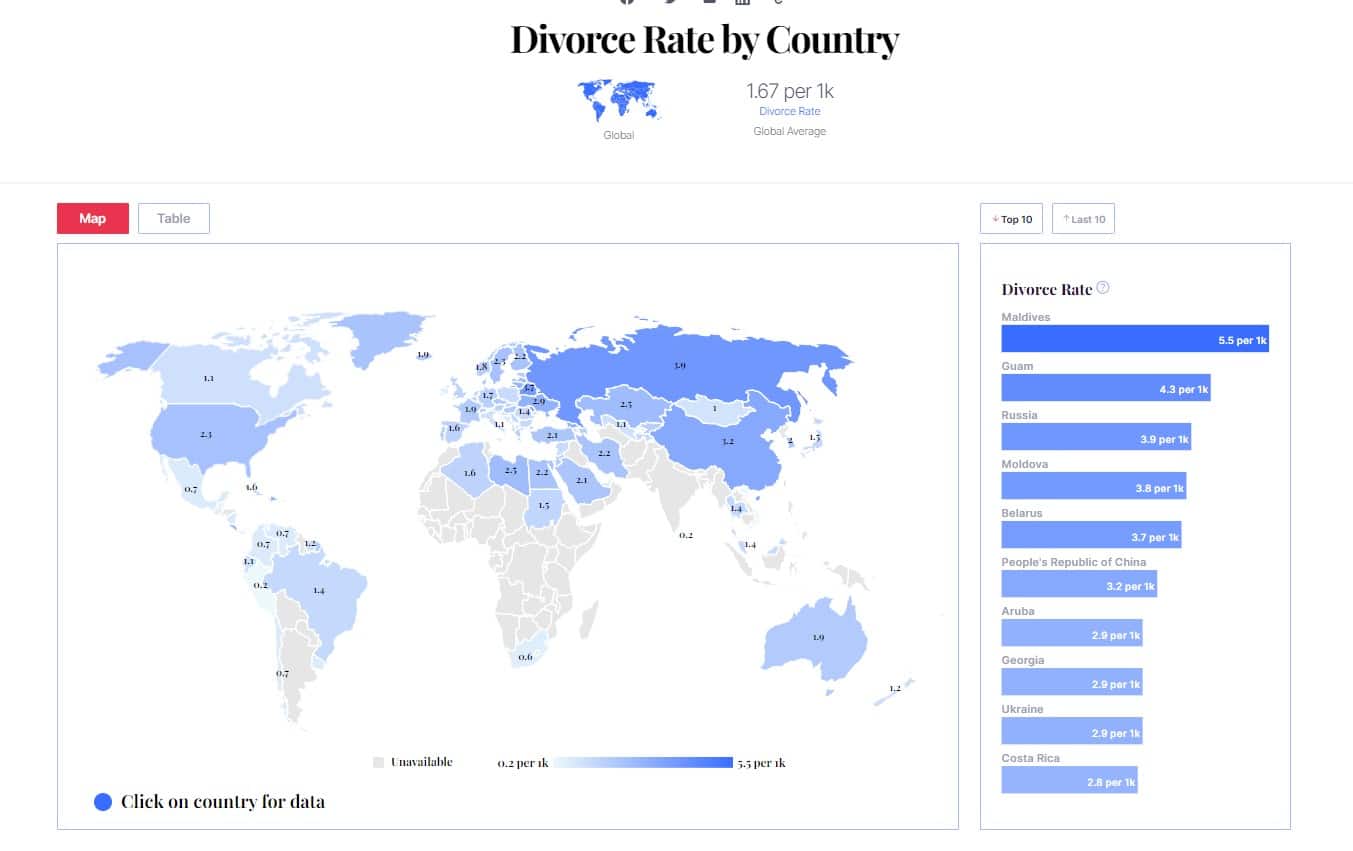Click the blue Global world map icon
Screen dimensions: 1353x851
point(618,100)
